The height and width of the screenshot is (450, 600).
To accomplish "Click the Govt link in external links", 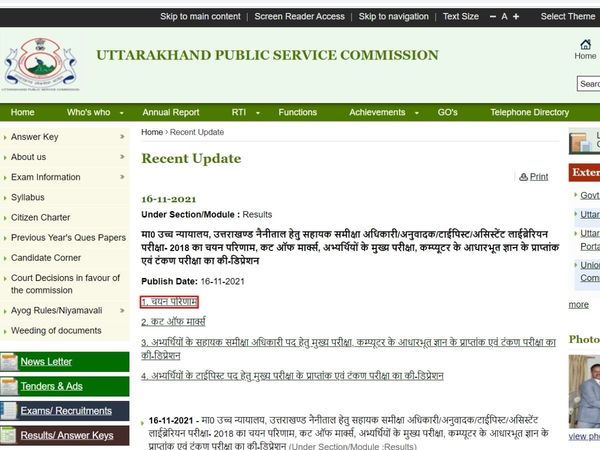I will (590, 195).
